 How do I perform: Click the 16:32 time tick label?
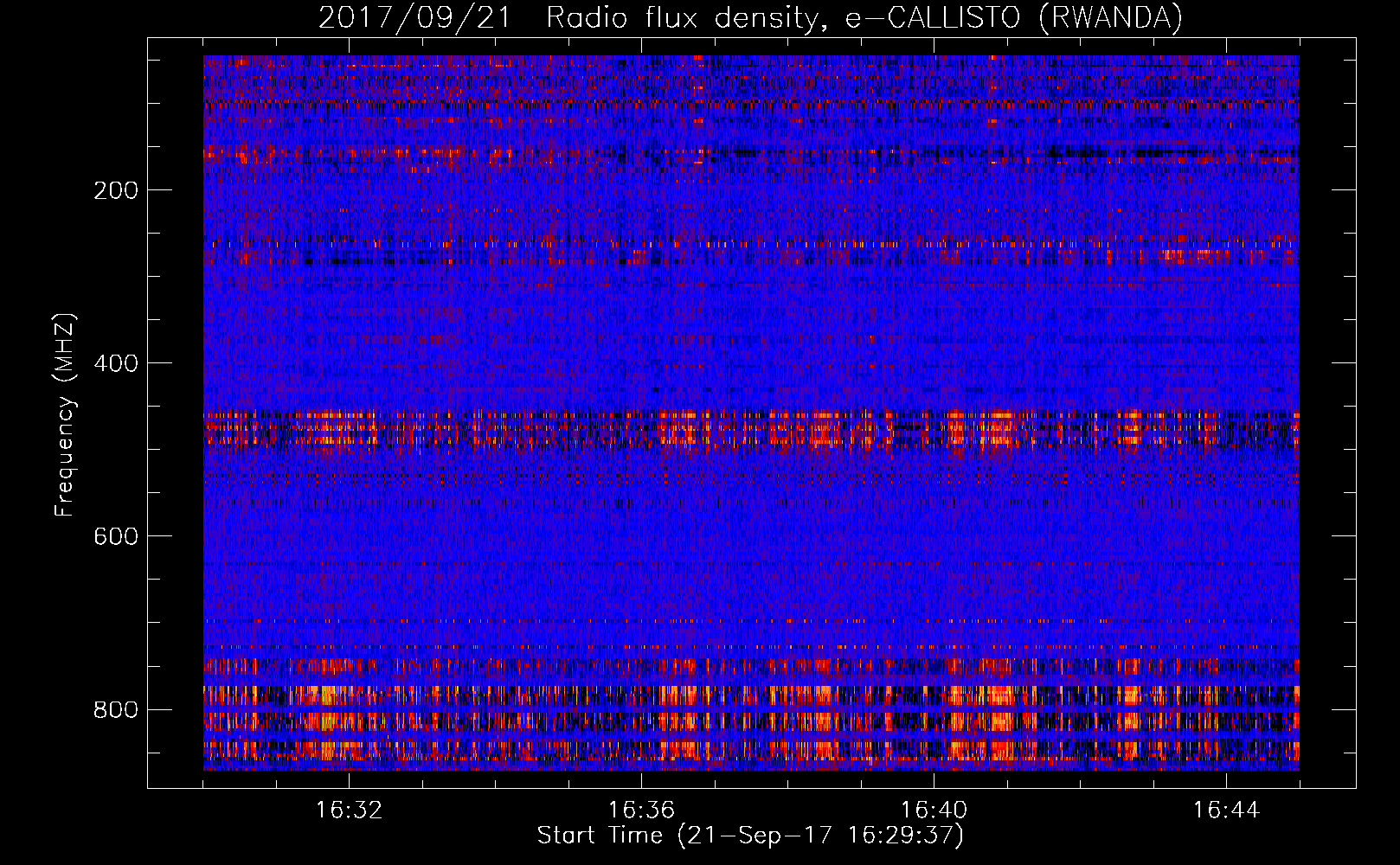coord(349,811)
